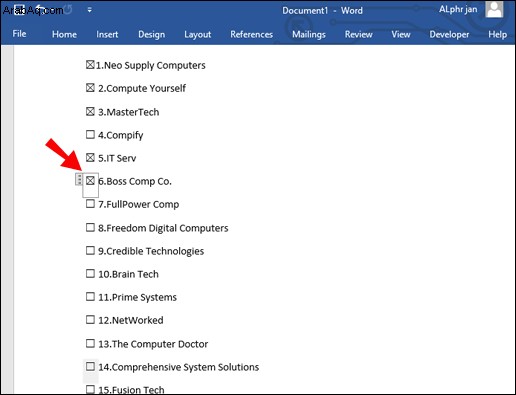The height and width of the screenshot is (395, 516).
Task: Click the ALphr jan account name
Action: (458, 10)
